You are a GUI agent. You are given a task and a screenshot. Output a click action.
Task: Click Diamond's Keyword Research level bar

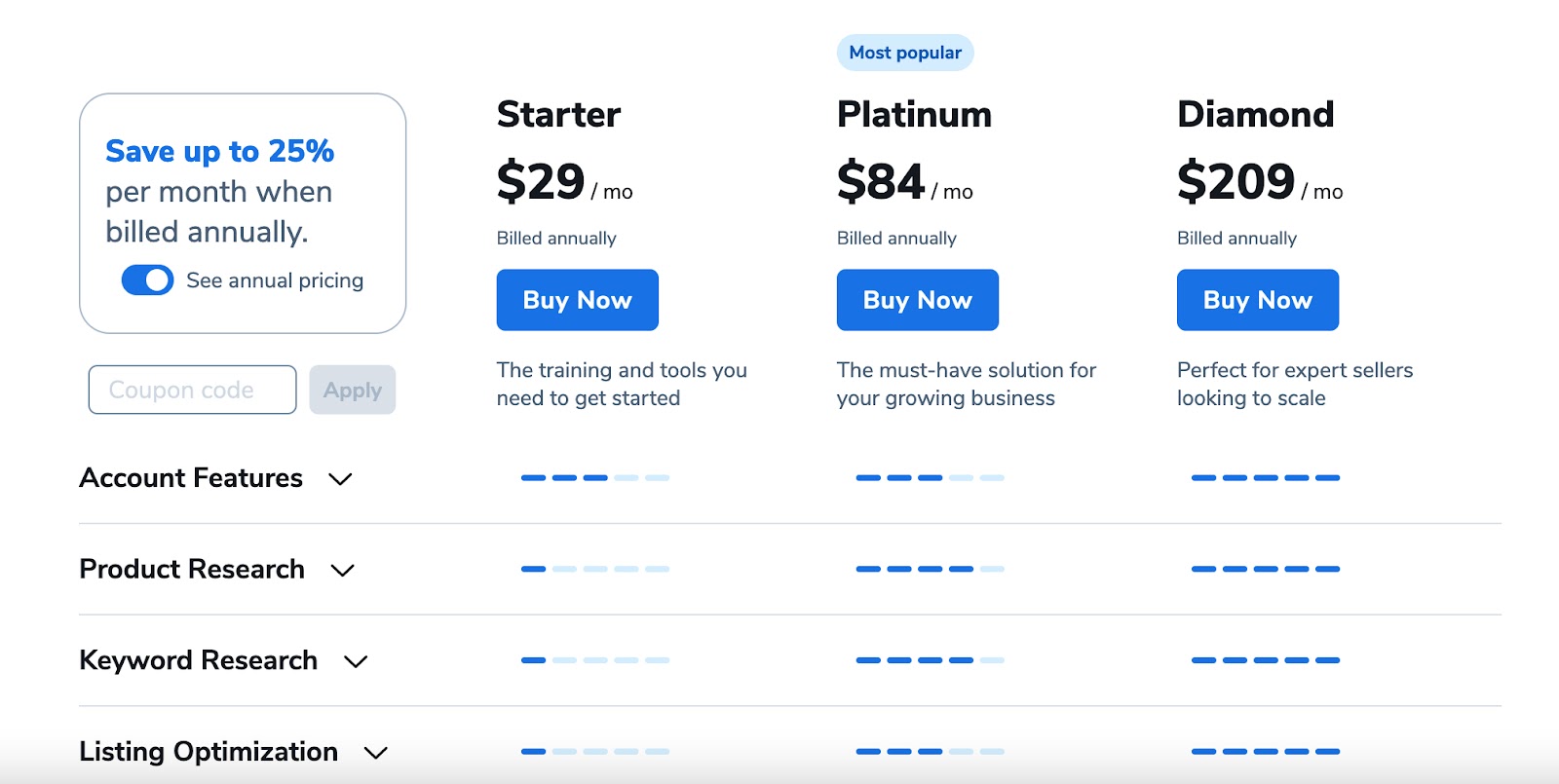click(1265, 660)
